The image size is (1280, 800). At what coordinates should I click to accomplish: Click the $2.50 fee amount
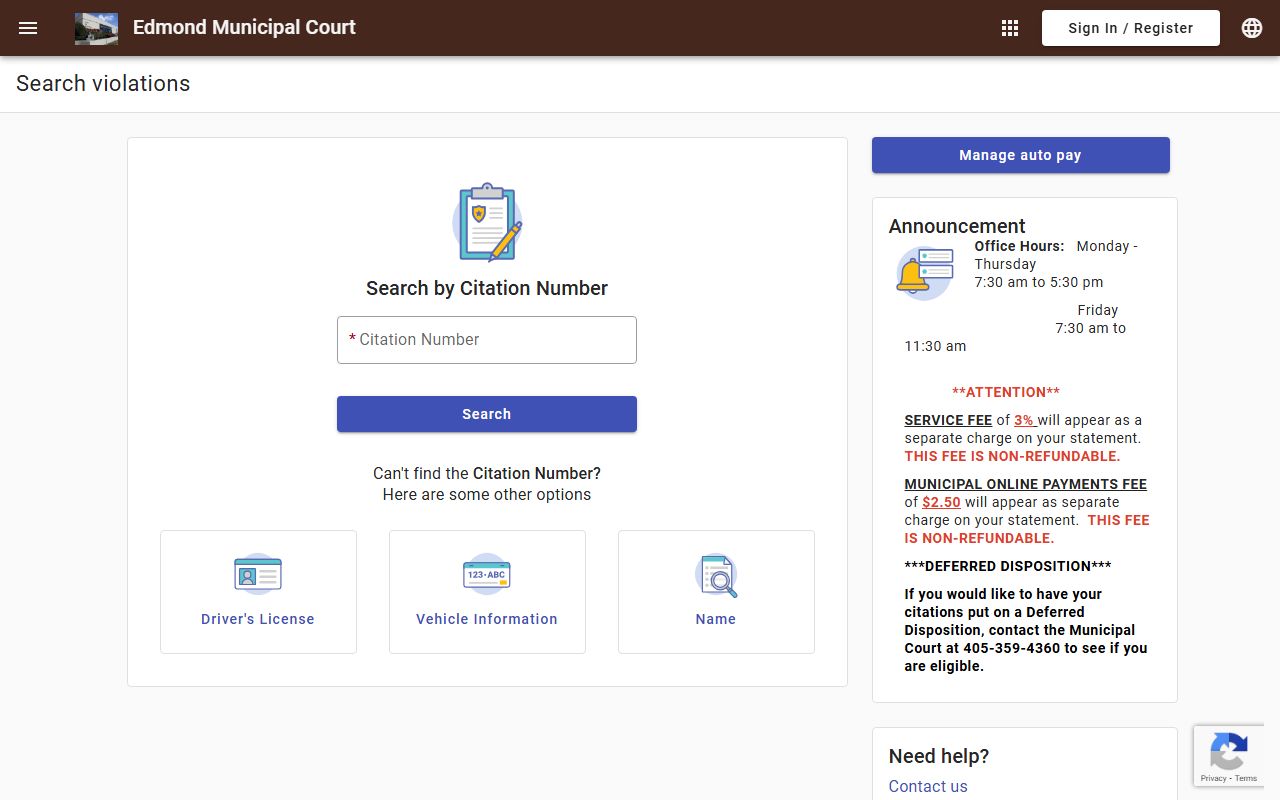click(x=941, y=502)
